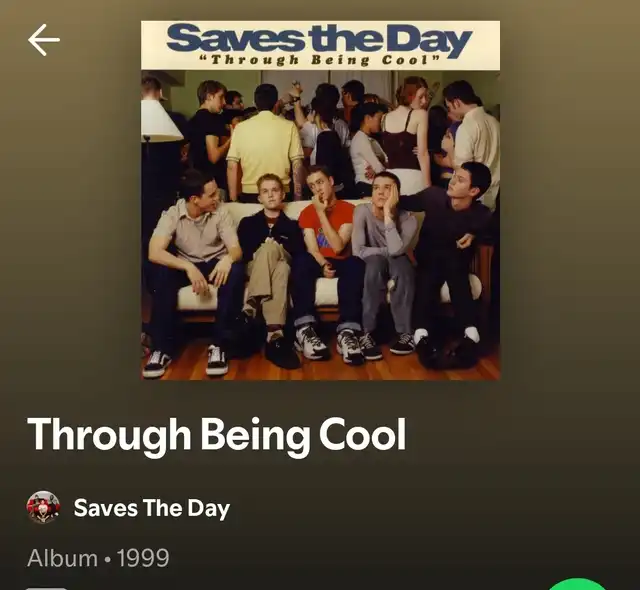Return to previous screen via back arrow

(x=44, y=40)
